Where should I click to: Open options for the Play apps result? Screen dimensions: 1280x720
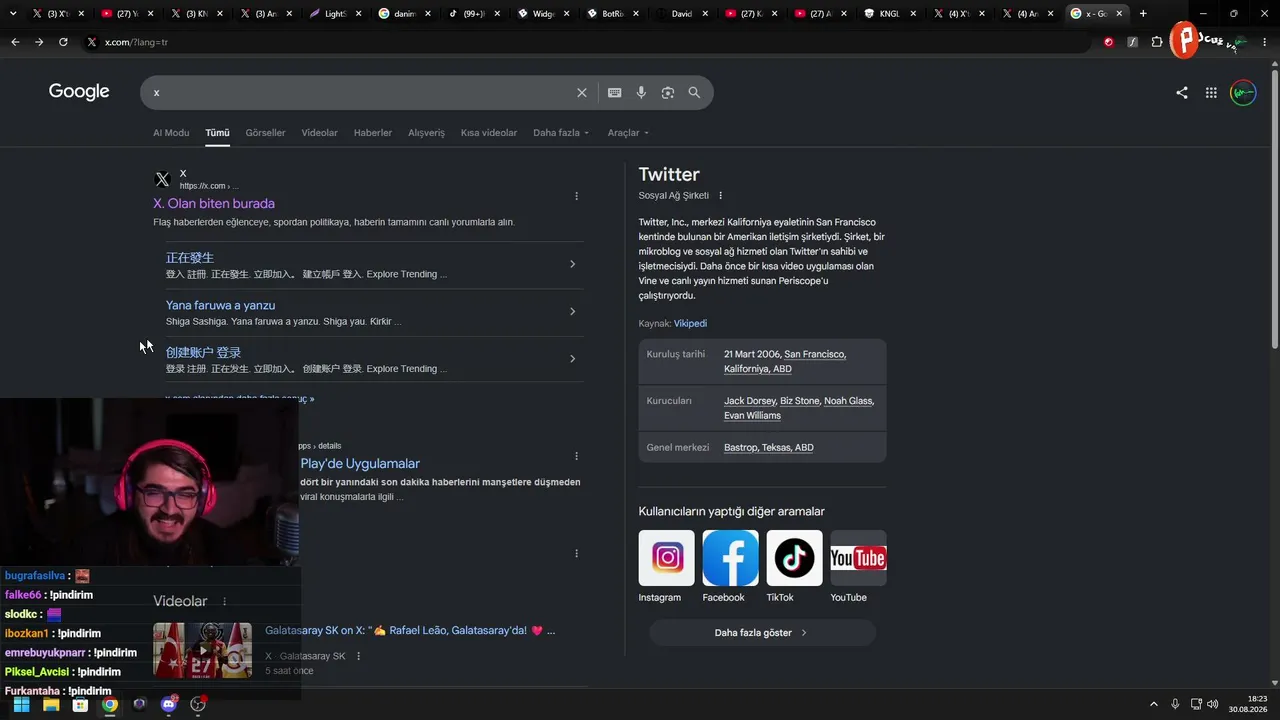pos(576,456)
